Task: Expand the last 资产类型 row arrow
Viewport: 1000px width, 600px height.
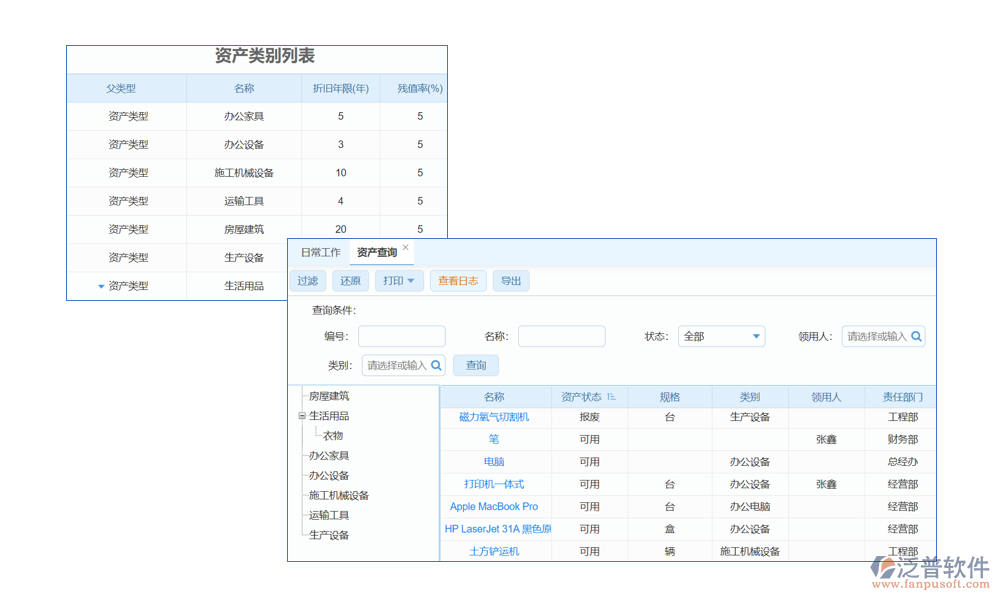Action: click(x=101, y=286)
